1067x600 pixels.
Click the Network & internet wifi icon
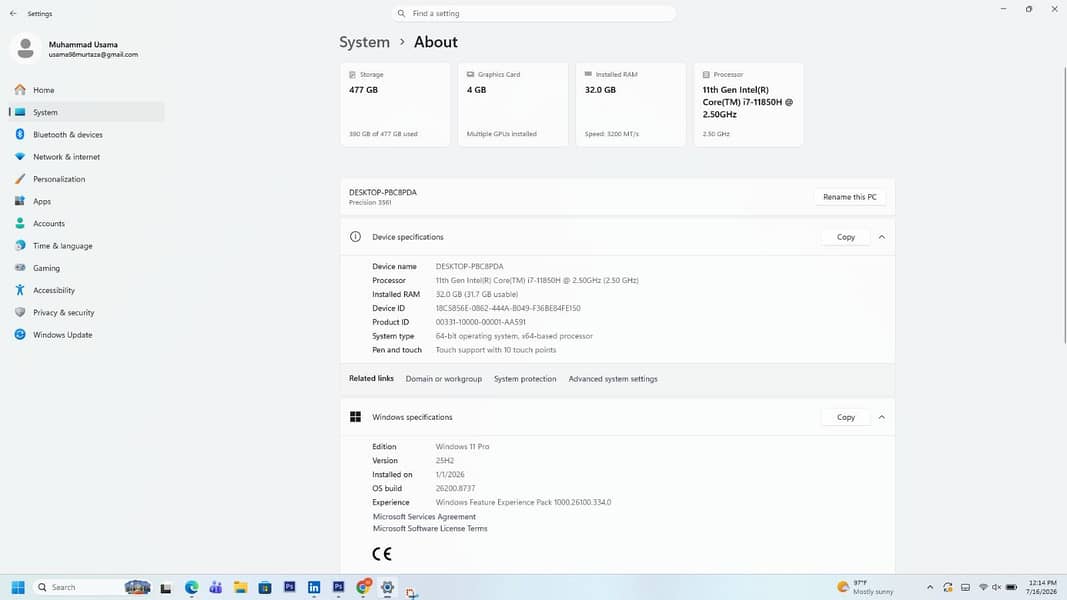pos(20,156)
